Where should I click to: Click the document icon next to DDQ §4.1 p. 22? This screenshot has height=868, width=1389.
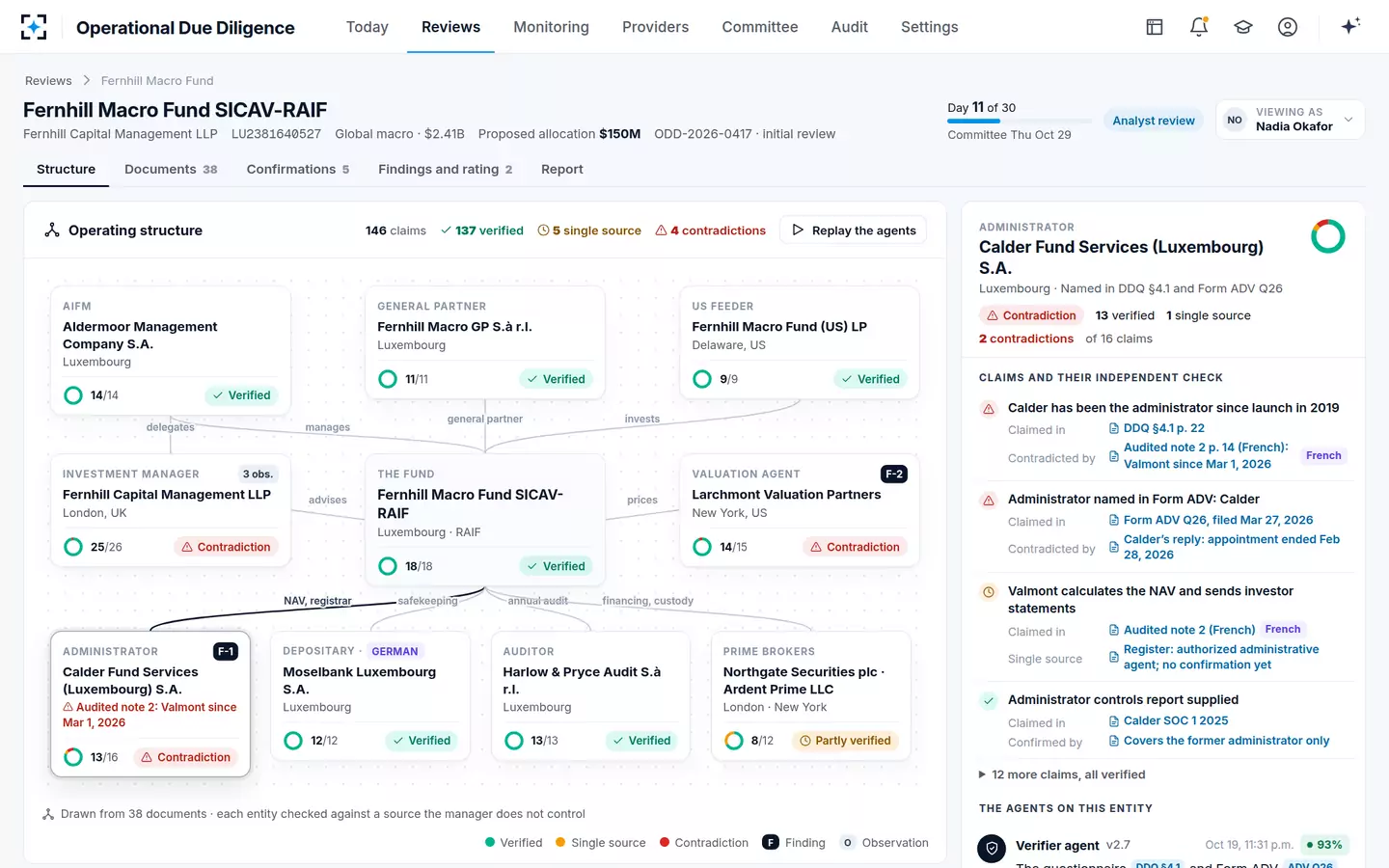(1114, 428)
